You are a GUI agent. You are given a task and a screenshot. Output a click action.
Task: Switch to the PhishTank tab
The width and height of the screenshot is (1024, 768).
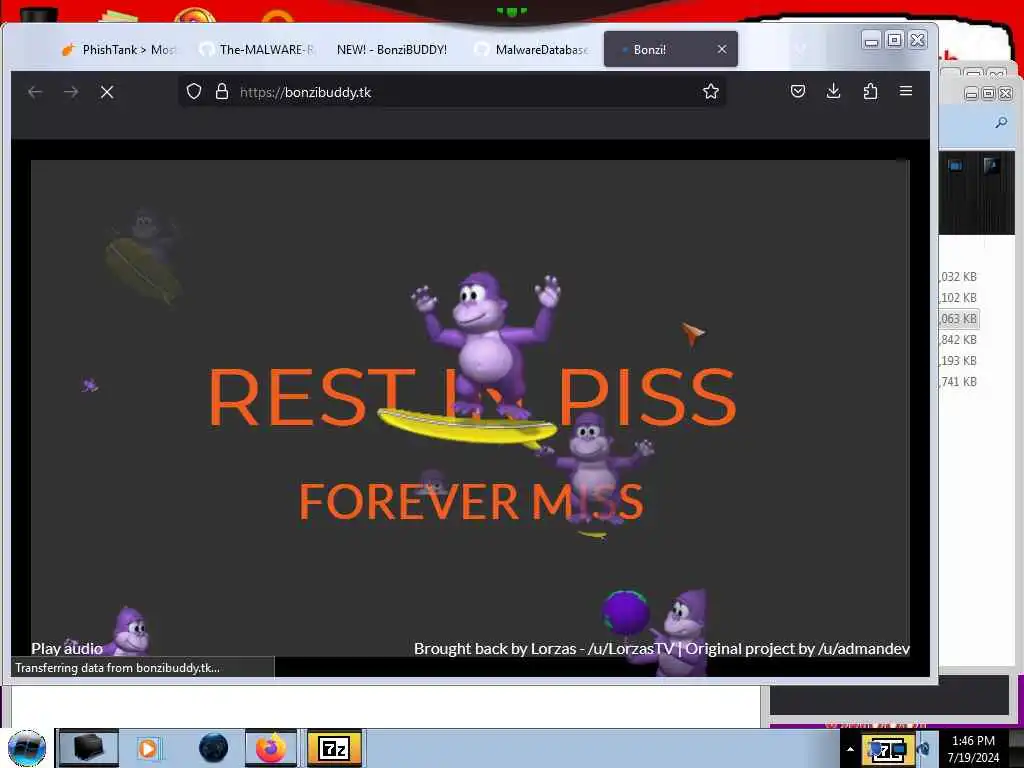coord(119,50)
